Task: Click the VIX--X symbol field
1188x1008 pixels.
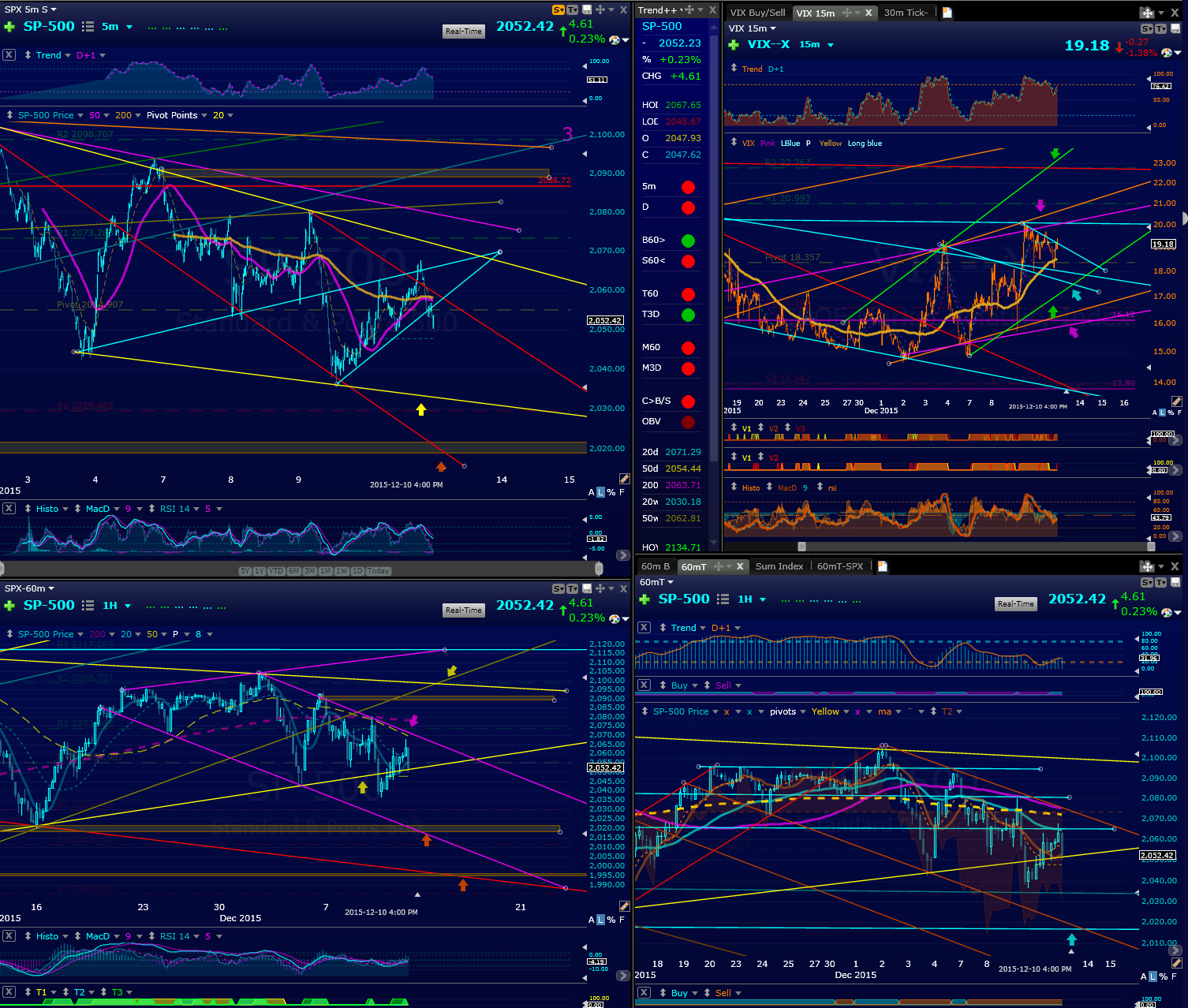Action: click(x=768, y=45)
